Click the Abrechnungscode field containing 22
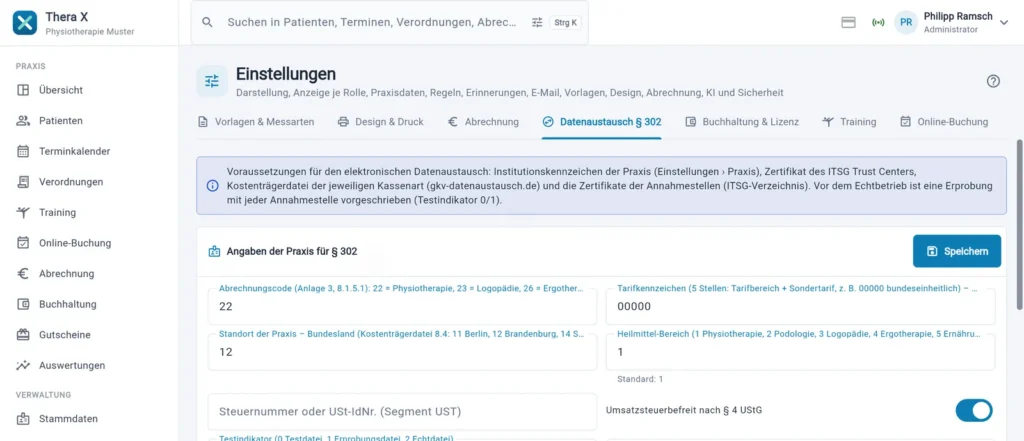1024x441 pixels. click(x=402, y=306)
